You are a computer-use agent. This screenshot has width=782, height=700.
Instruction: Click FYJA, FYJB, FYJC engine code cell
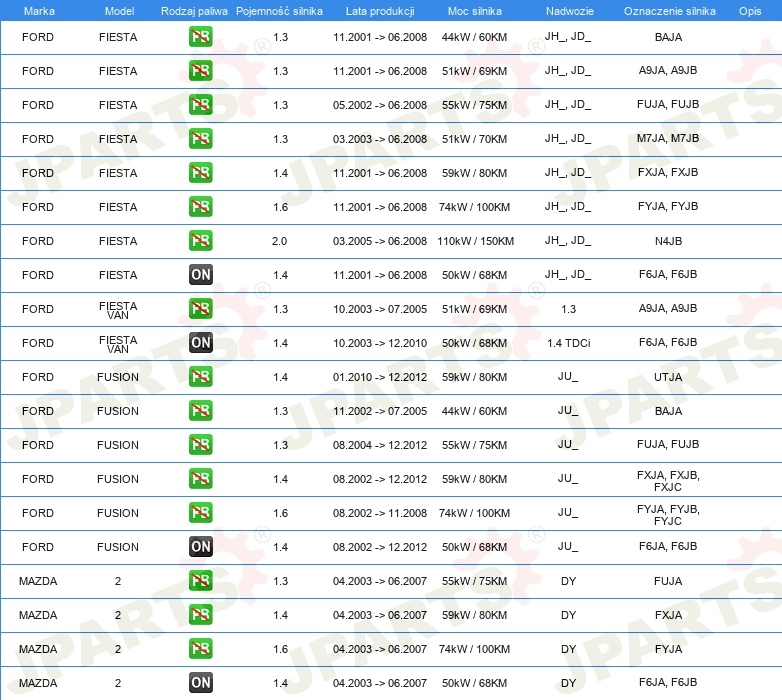coord(668,515)
